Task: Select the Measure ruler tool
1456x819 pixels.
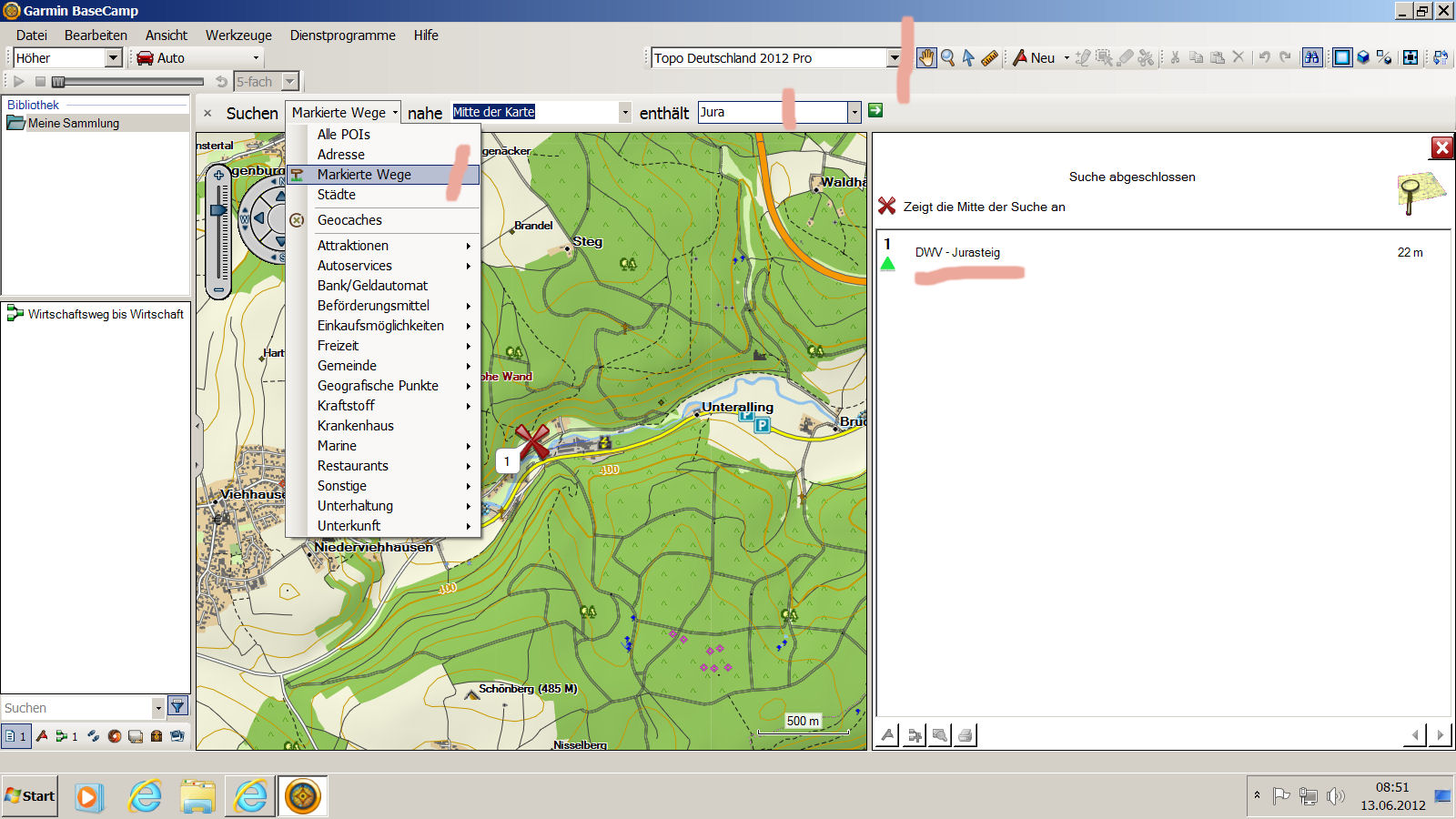Action: pyautogui.click(x=989, y=57)
